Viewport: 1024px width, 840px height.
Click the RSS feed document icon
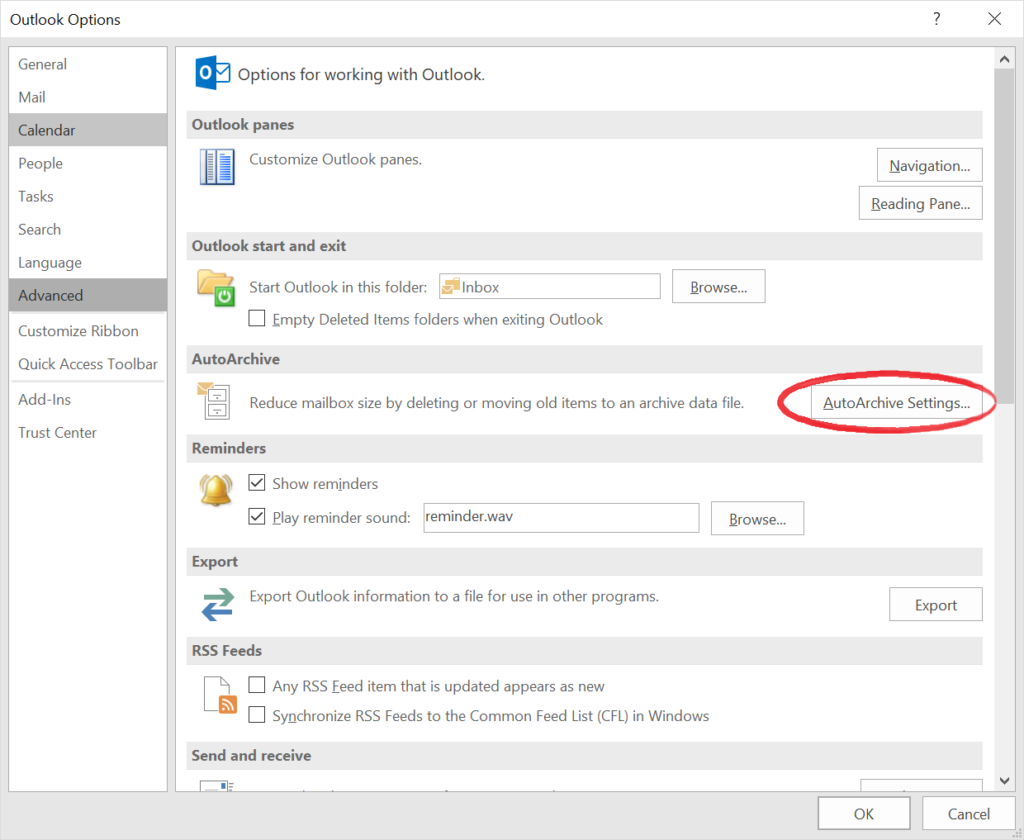(219, 695)
